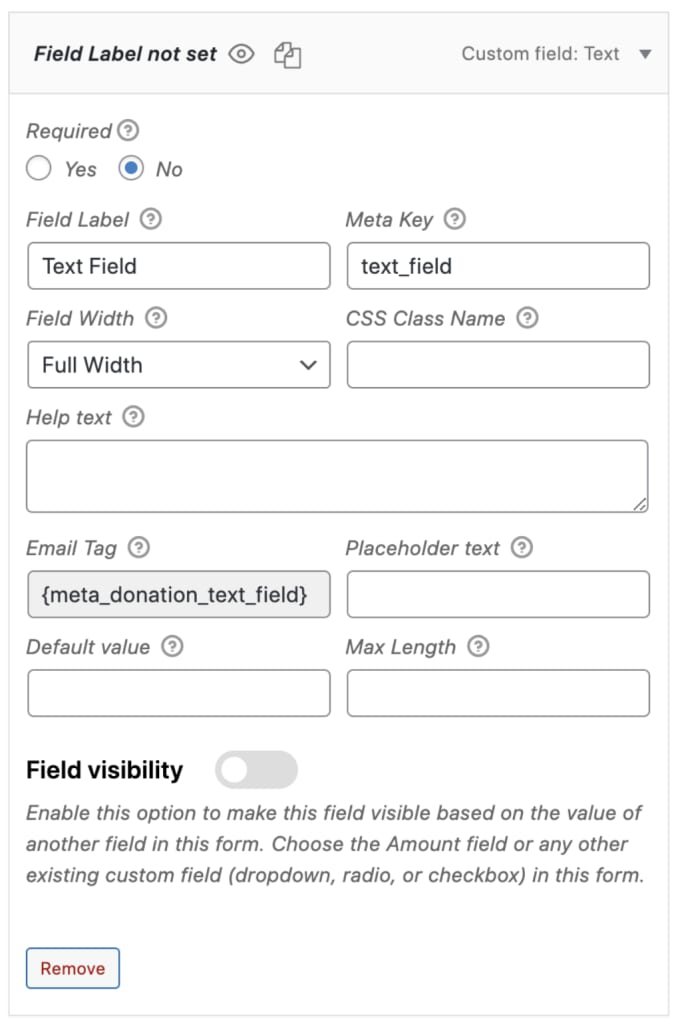The height and width of the screenshot is (1024, 676).
Task: Enable the Field visibility switch
Action: click(x=257, y=769)
